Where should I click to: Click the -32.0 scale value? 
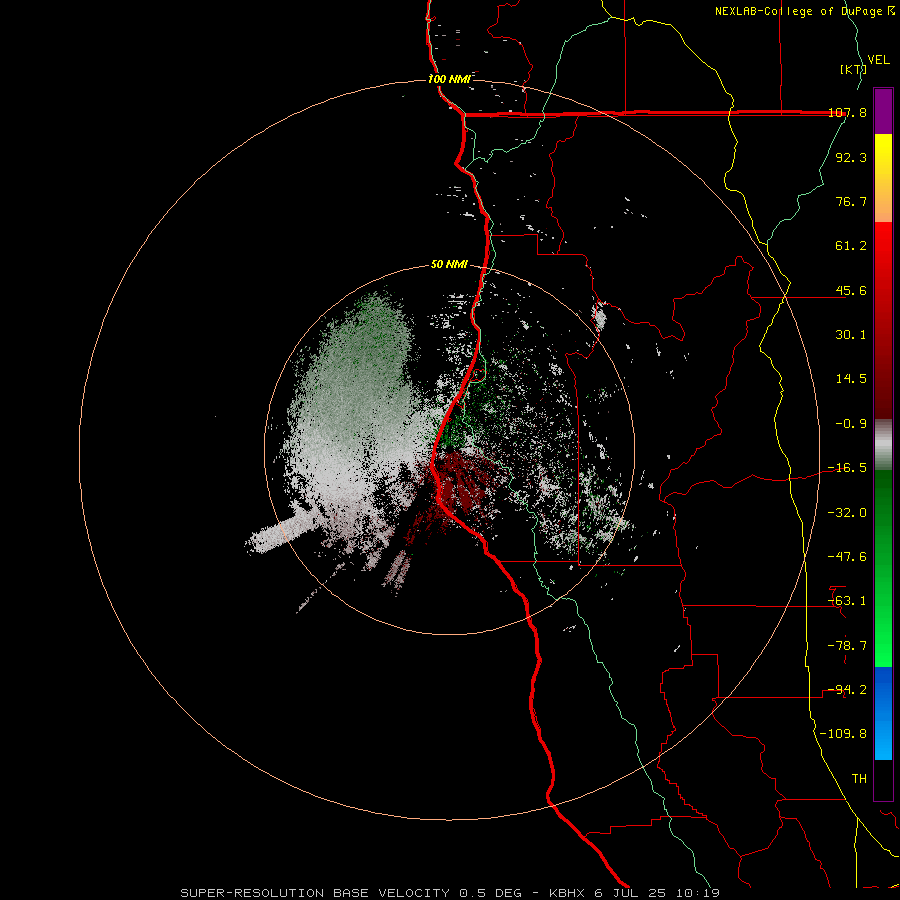click(847, 513)
